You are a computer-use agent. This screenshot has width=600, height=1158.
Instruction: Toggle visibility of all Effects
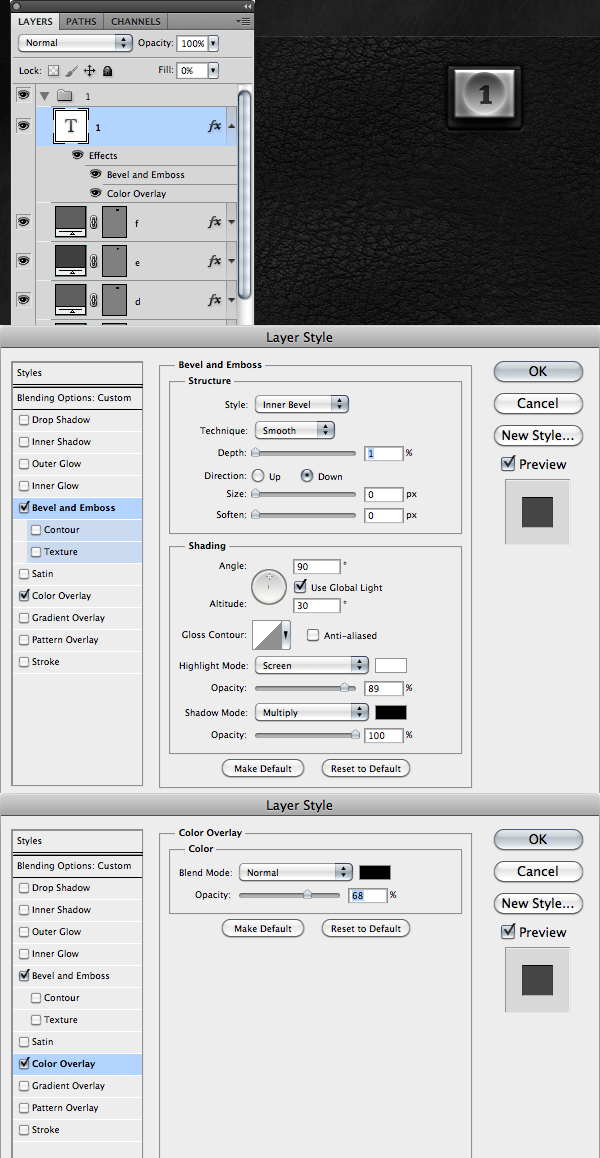coord(78,155)
